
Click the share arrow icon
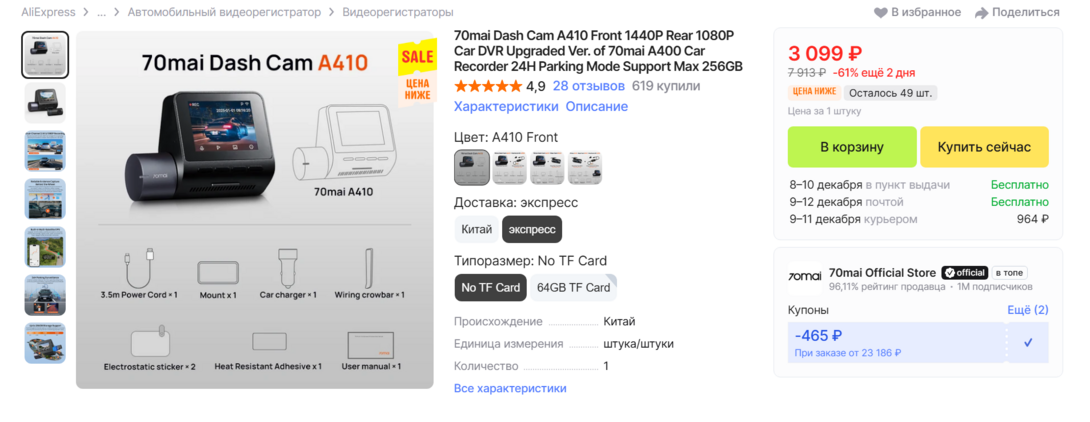981,13
